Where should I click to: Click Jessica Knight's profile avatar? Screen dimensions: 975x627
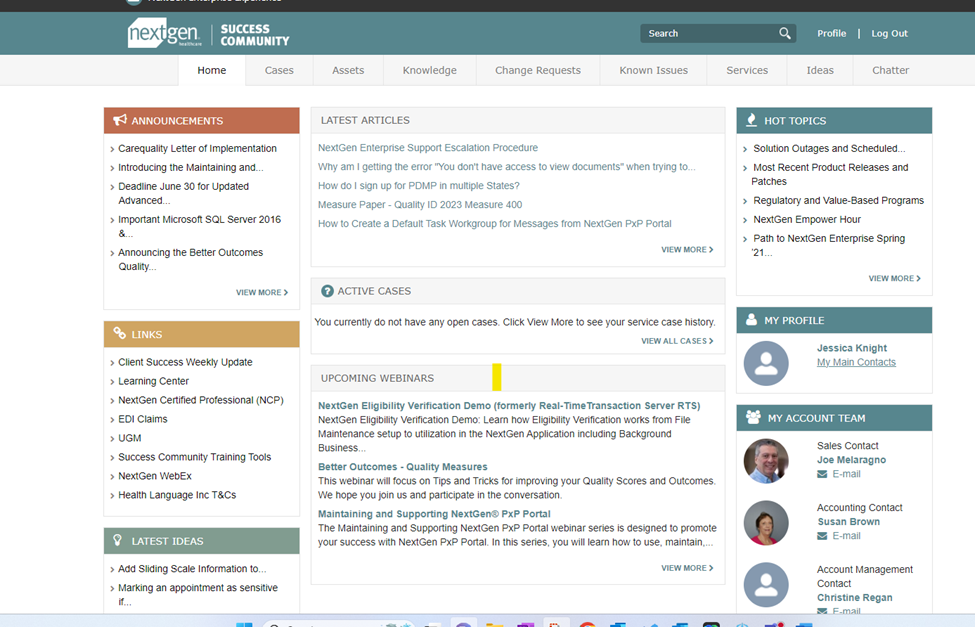[766, 363]
